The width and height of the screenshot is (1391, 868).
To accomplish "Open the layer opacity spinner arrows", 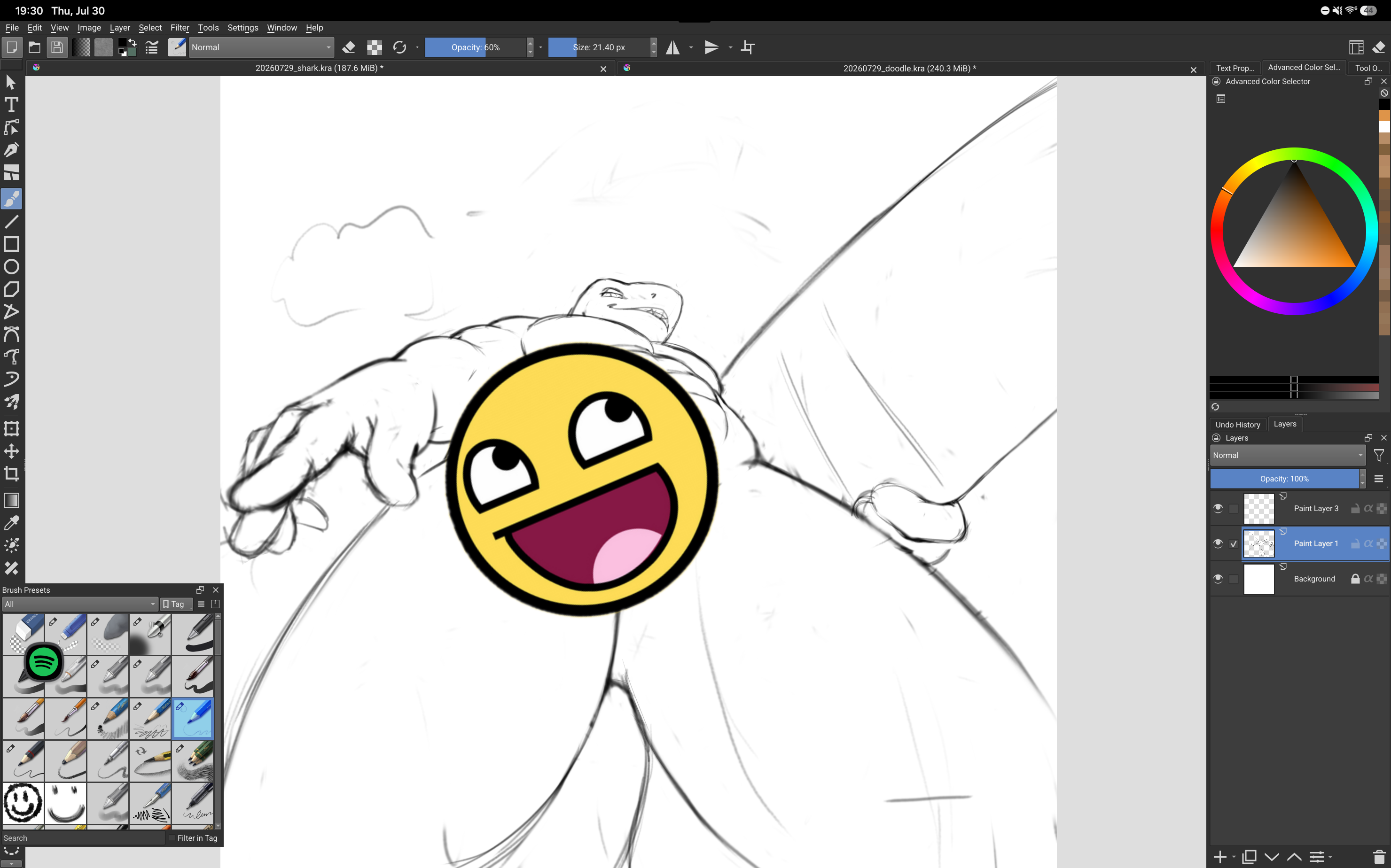I will click(1362, 479).
